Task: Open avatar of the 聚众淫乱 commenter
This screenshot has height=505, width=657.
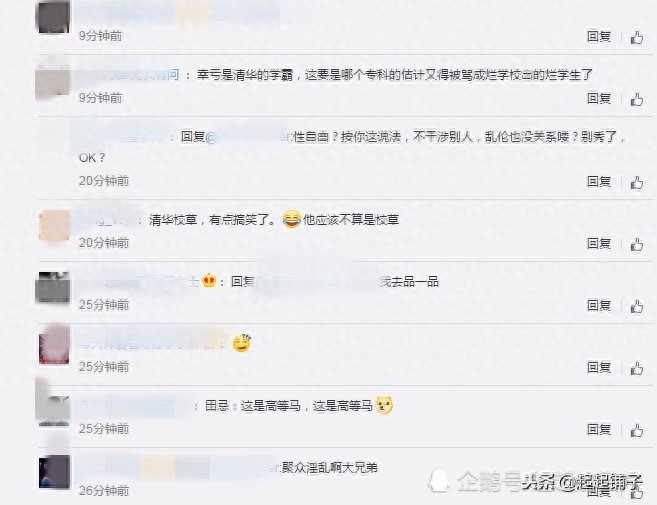Action: coord(54,472)
